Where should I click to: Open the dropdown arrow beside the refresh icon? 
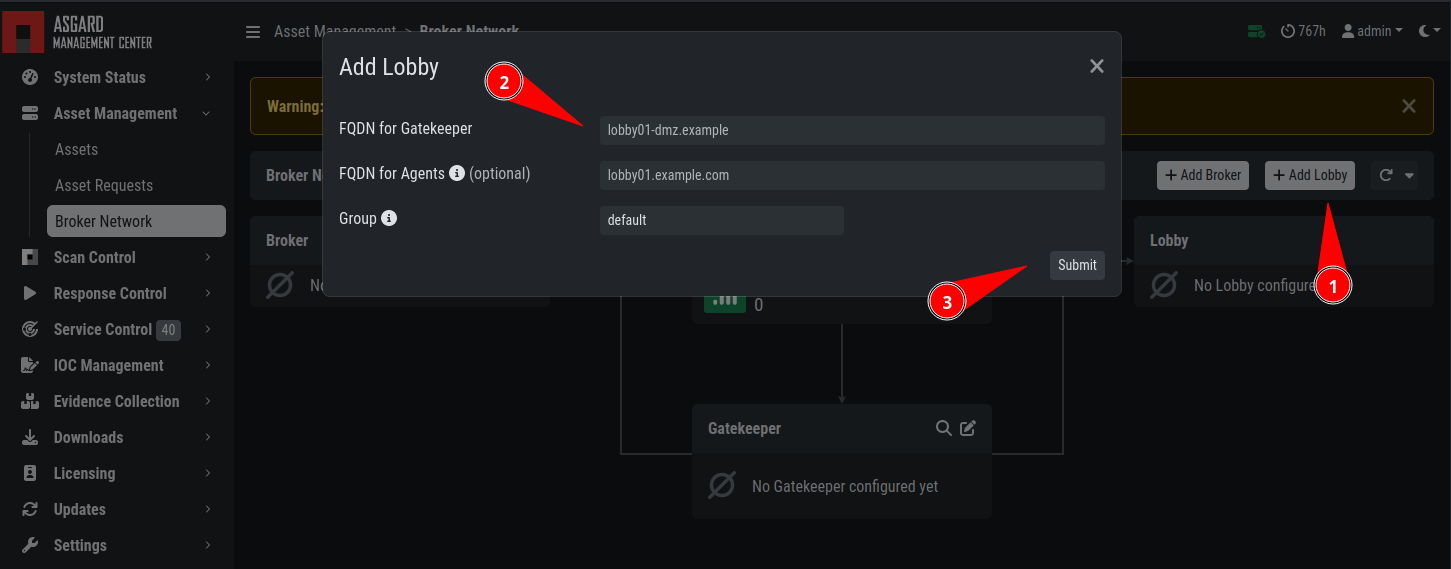[1409, 176]
